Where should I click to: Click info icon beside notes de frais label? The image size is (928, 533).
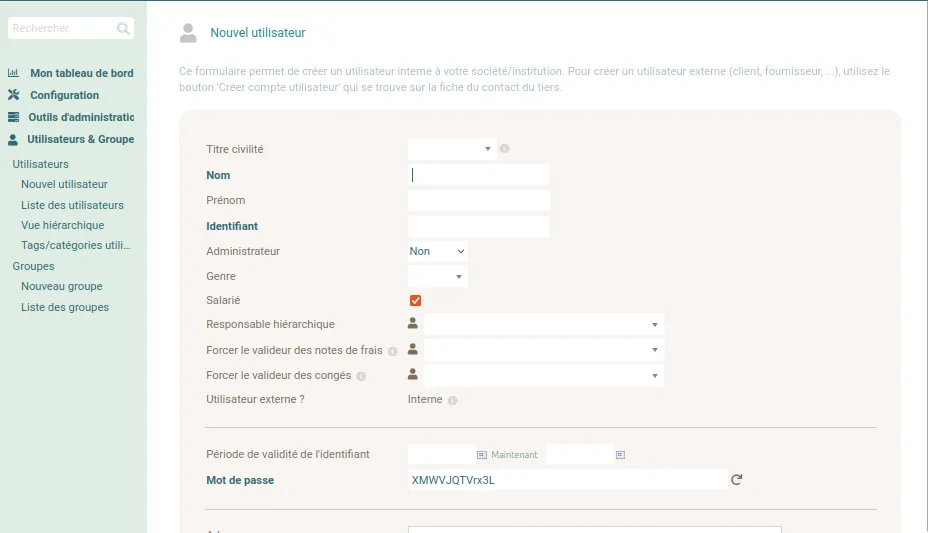(392, 351)
